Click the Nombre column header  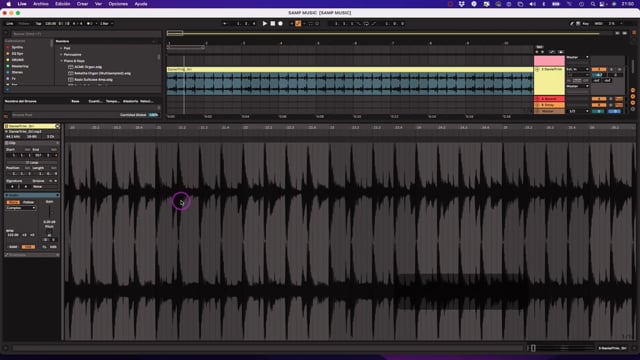[62, 41]
